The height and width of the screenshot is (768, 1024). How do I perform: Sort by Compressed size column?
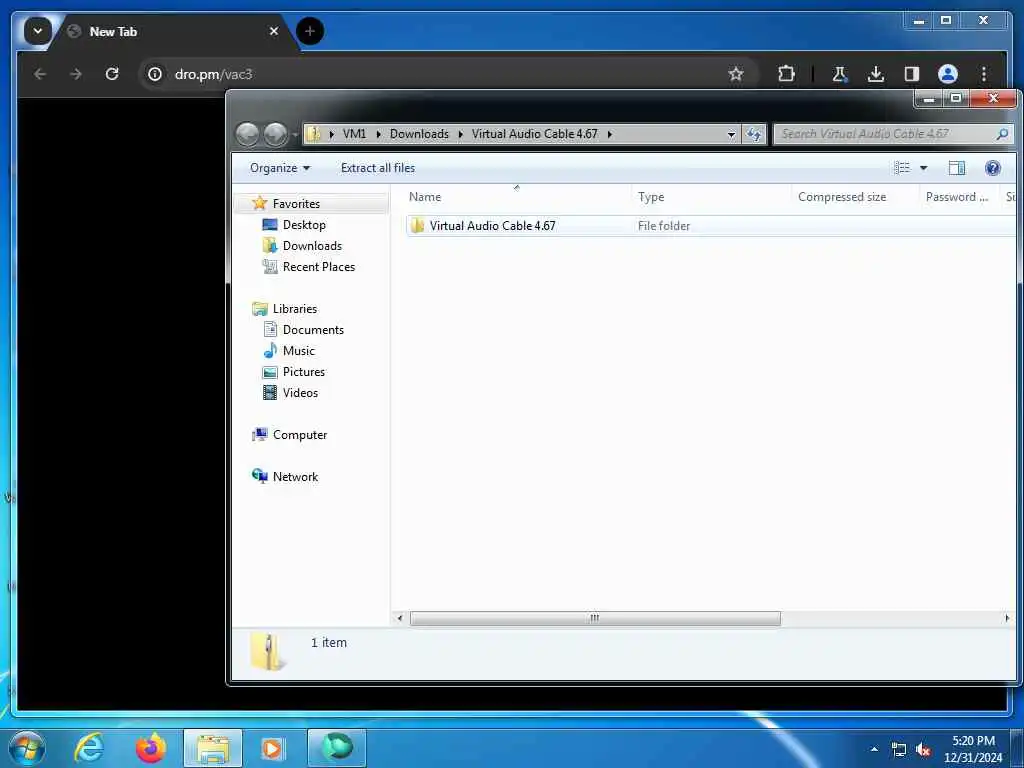[855, 197]
